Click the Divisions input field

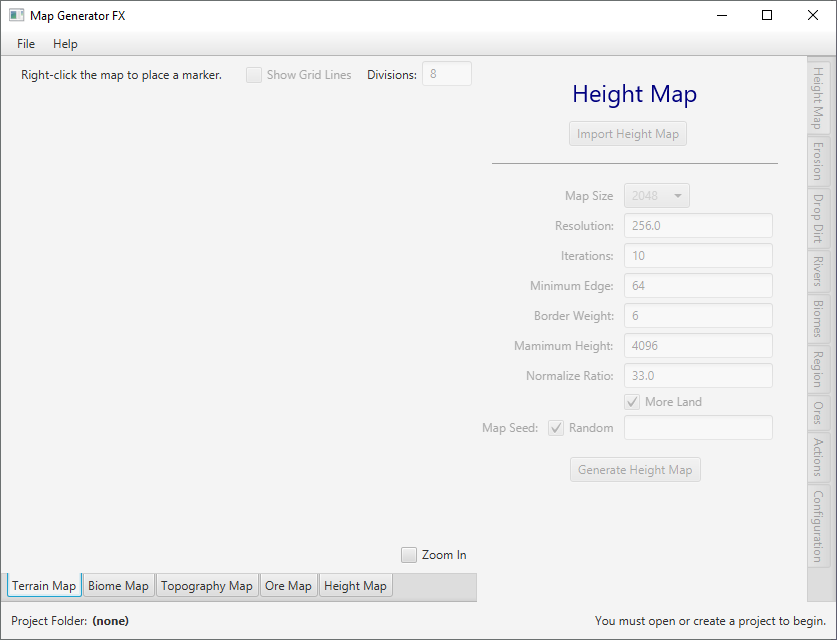coord(446,74)
